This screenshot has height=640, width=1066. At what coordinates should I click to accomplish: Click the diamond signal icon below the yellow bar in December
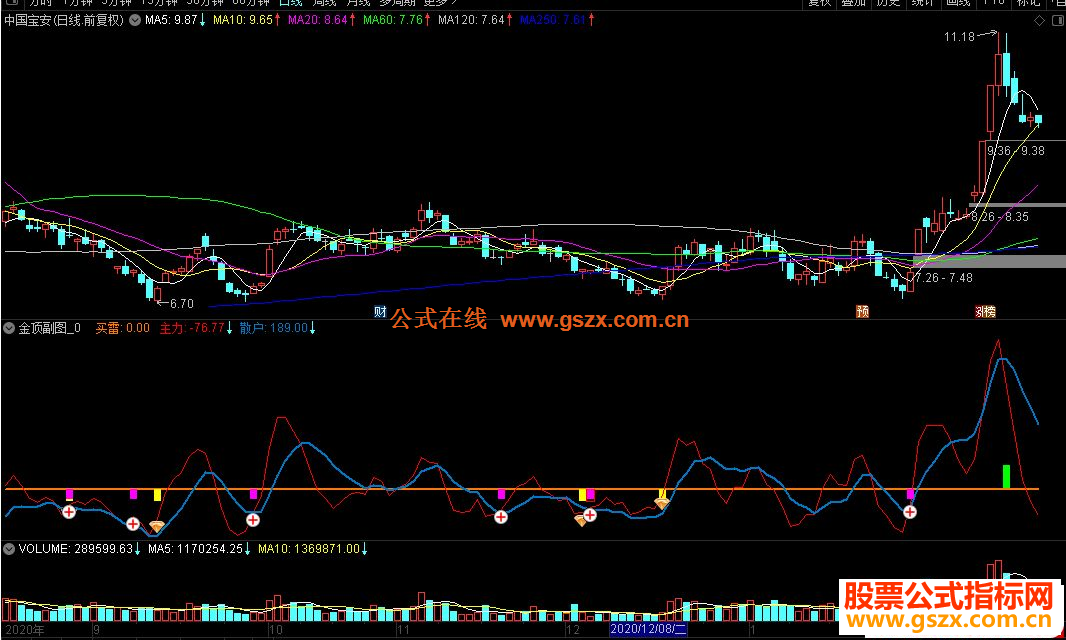[580, 520]
